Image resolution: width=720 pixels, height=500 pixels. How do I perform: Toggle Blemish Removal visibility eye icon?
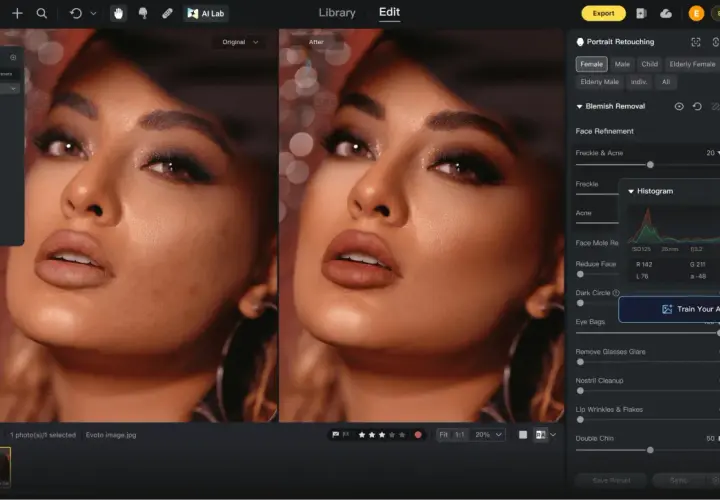click(679, 107)
